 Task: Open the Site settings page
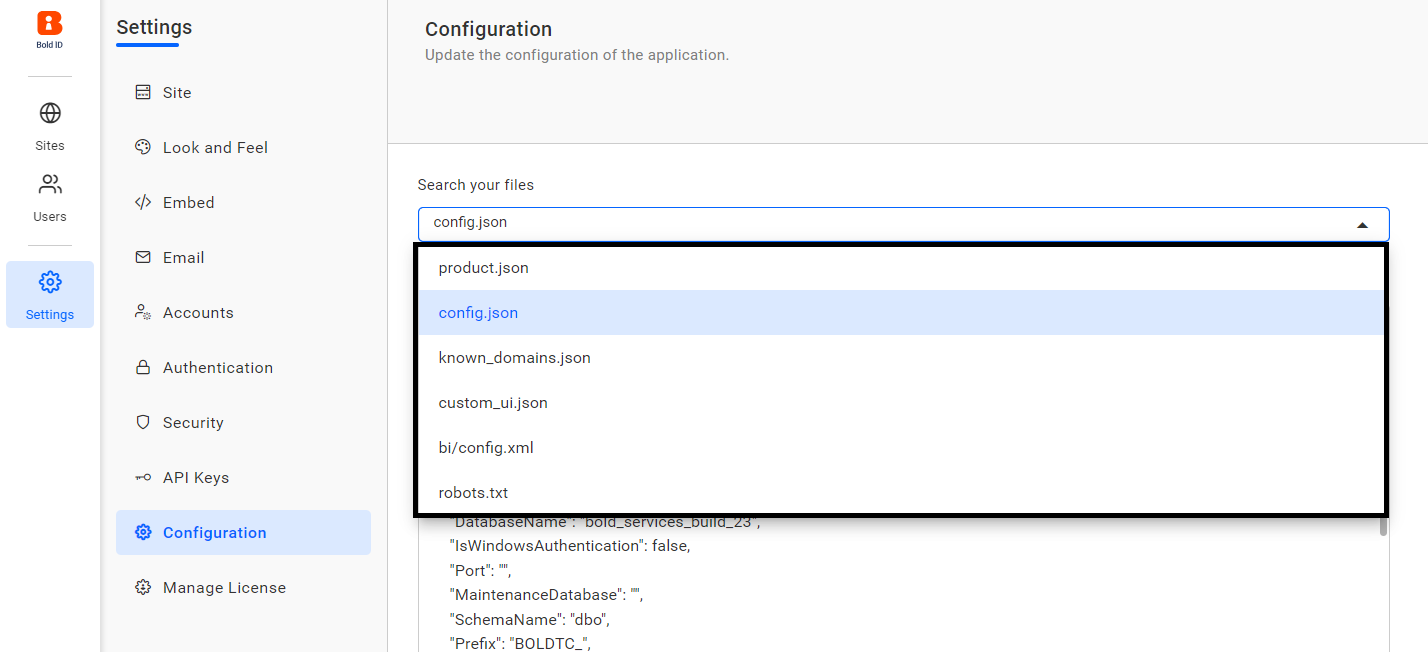coord(176,92)
